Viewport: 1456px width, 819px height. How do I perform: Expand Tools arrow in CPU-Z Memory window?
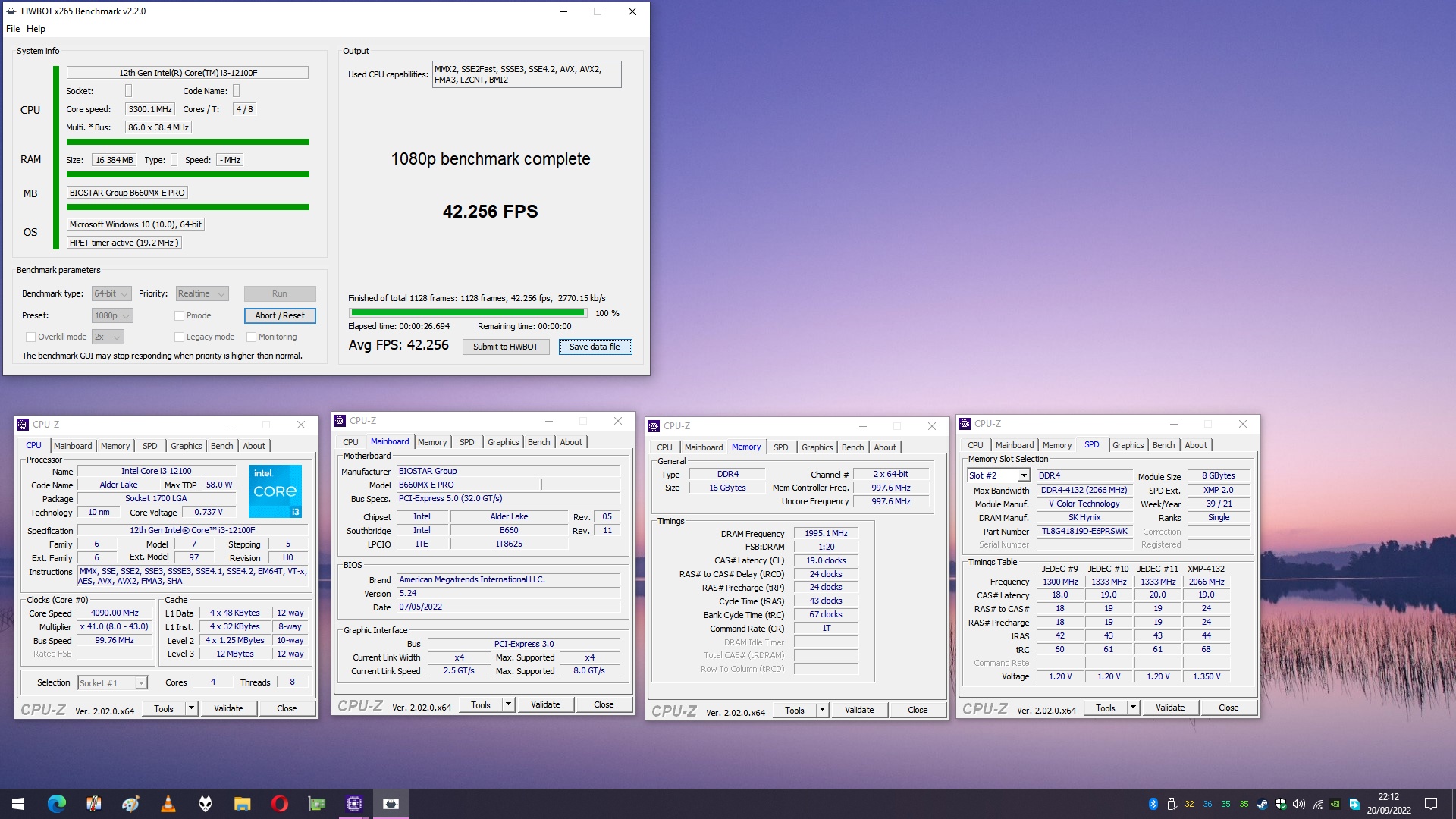tap(823, 711)
